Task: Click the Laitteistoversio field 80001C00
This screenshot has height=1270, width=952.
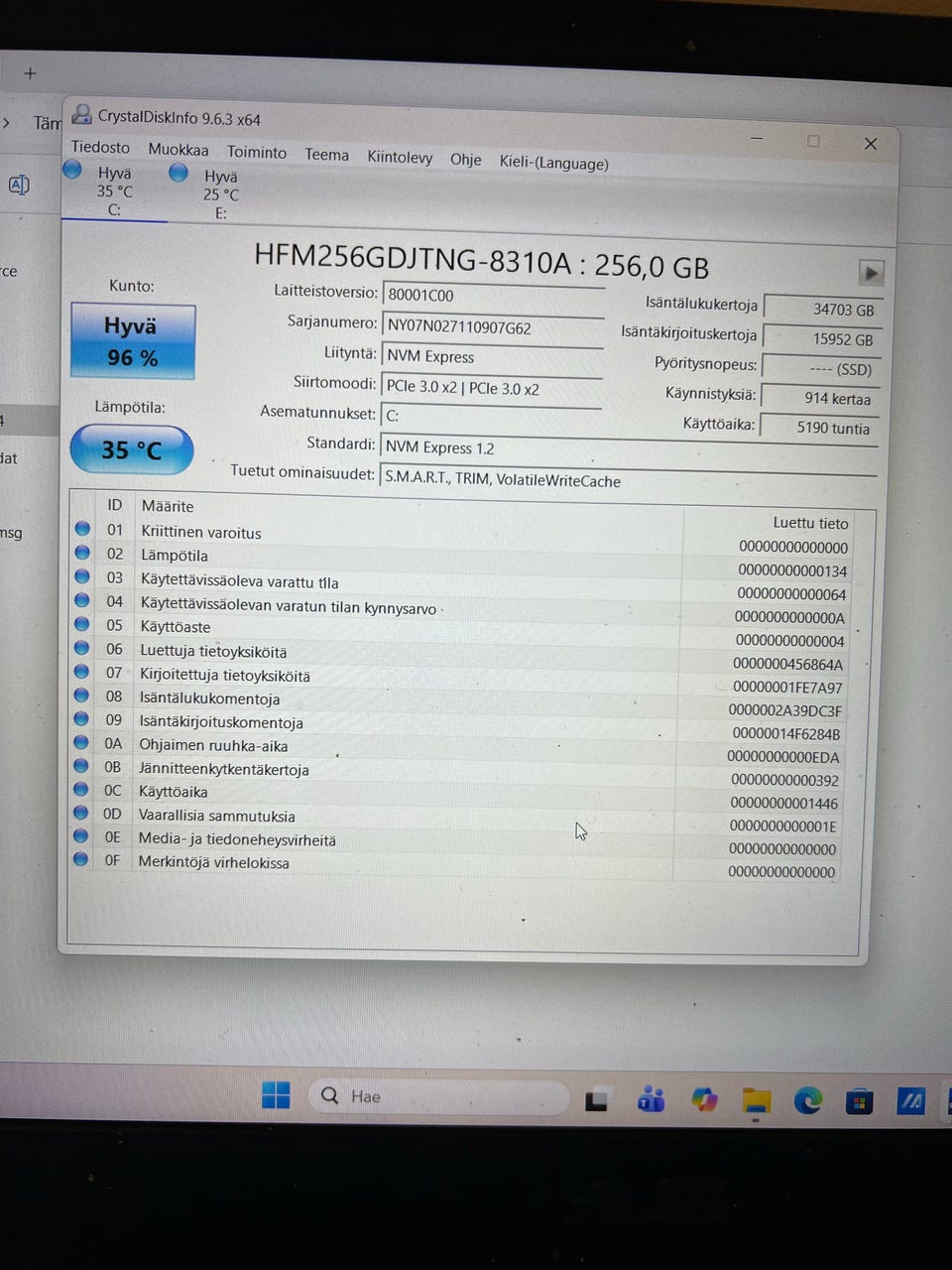Action: pos(493,296)
